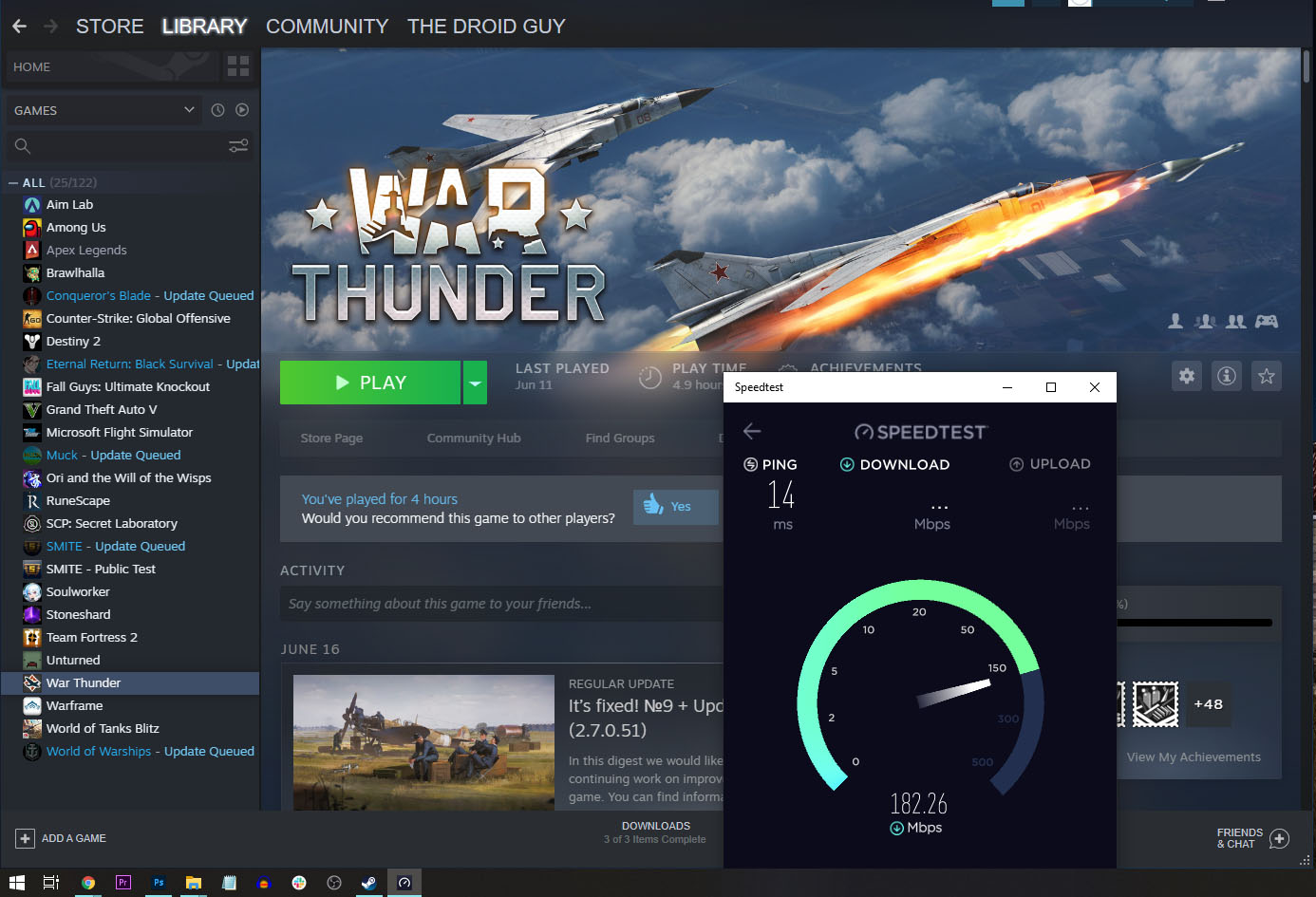Open Steam from the Windows taskbar

(x=368, y=883)
